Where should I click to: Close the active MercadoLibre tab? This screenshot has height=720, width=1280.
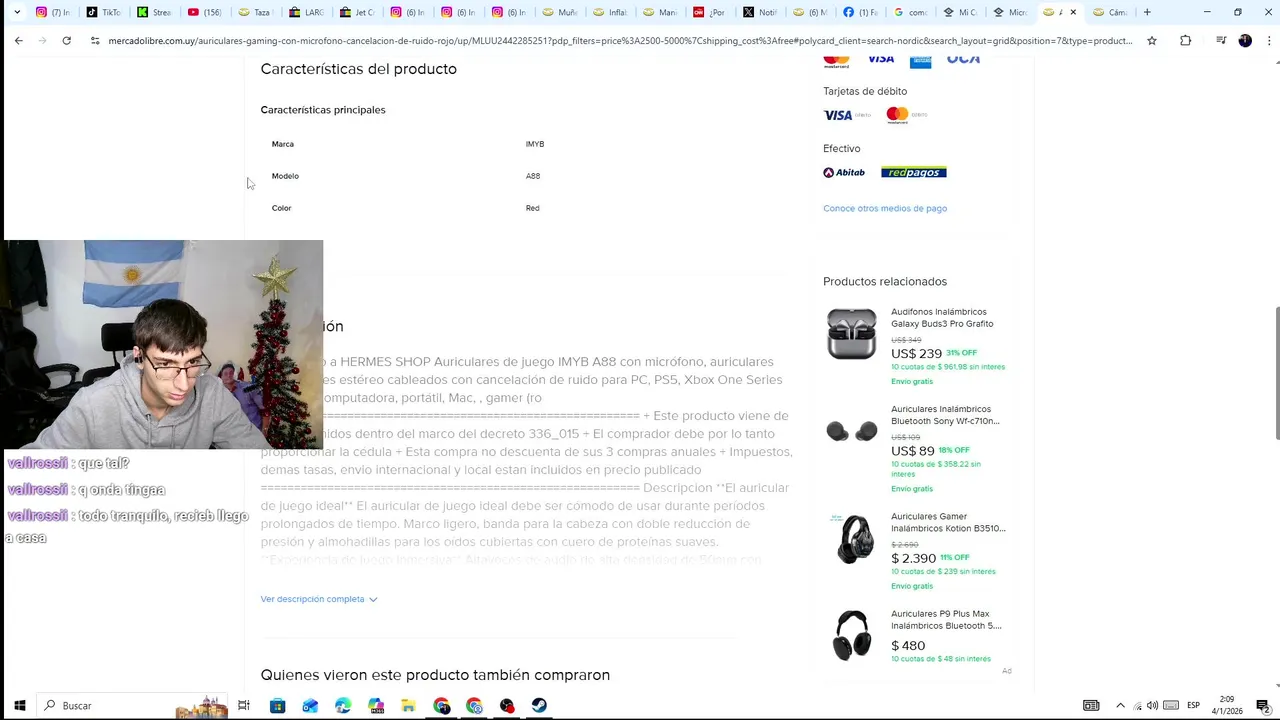(x=1073, y=12)
